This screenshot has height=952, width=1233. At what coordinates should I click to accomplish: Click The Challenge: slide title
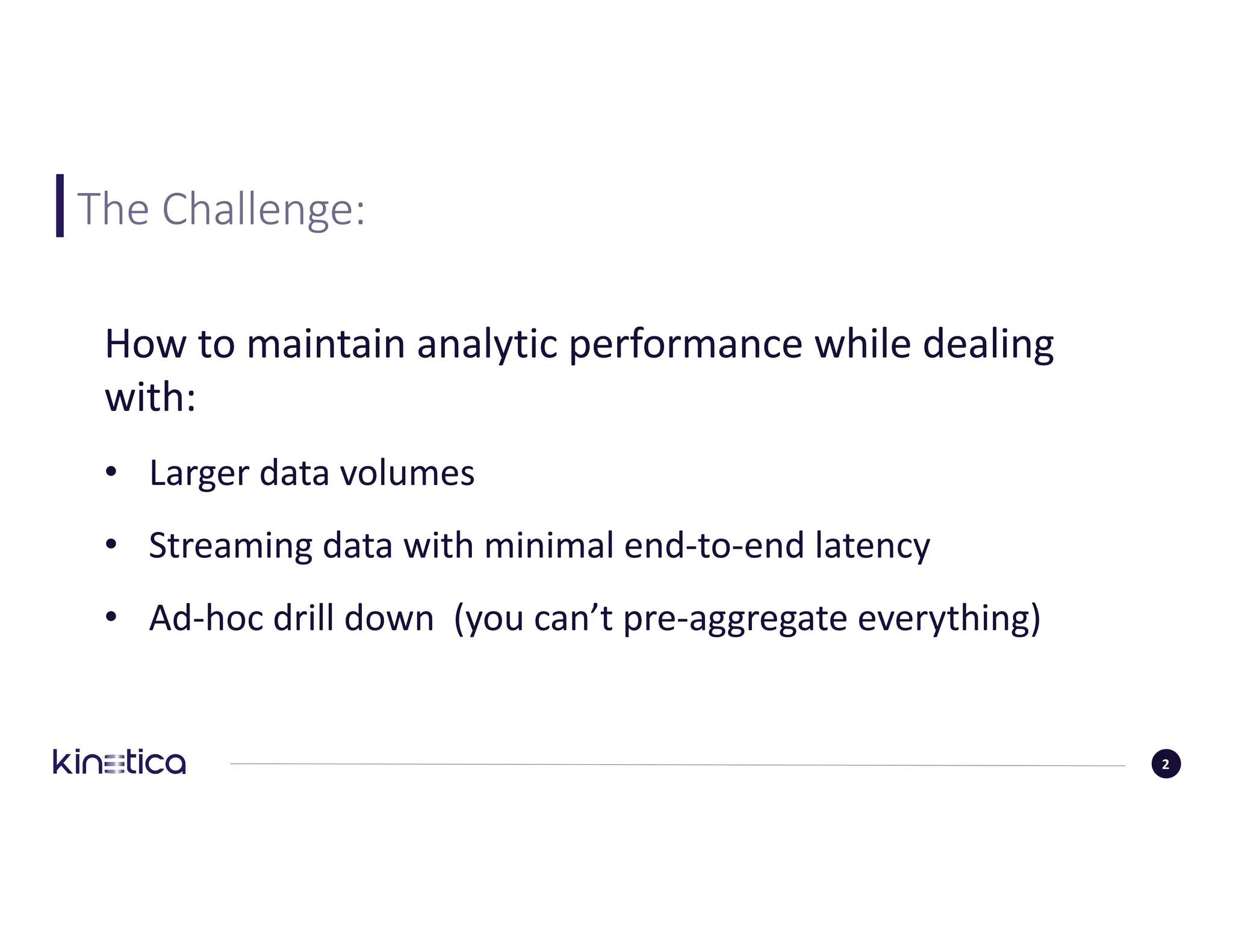point(222,209)
